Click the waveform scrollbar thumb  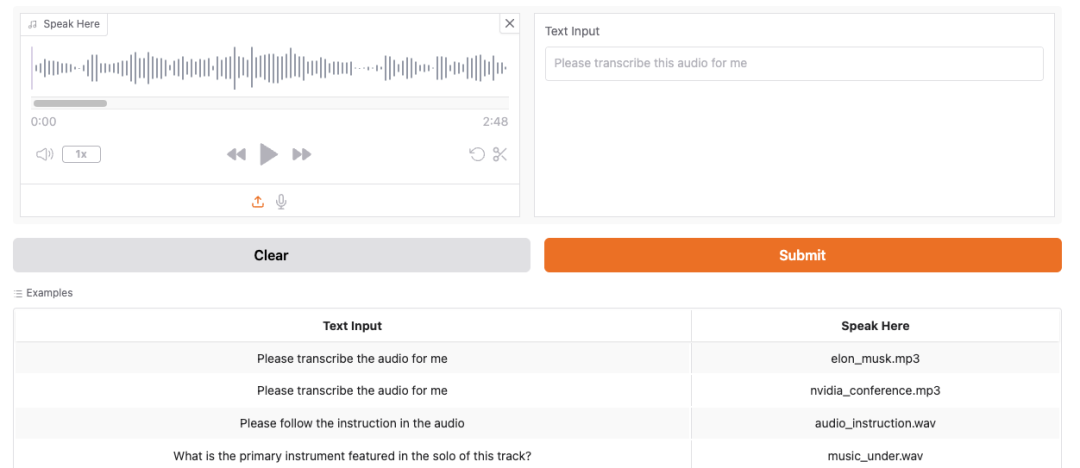click(x=70, y=103)
